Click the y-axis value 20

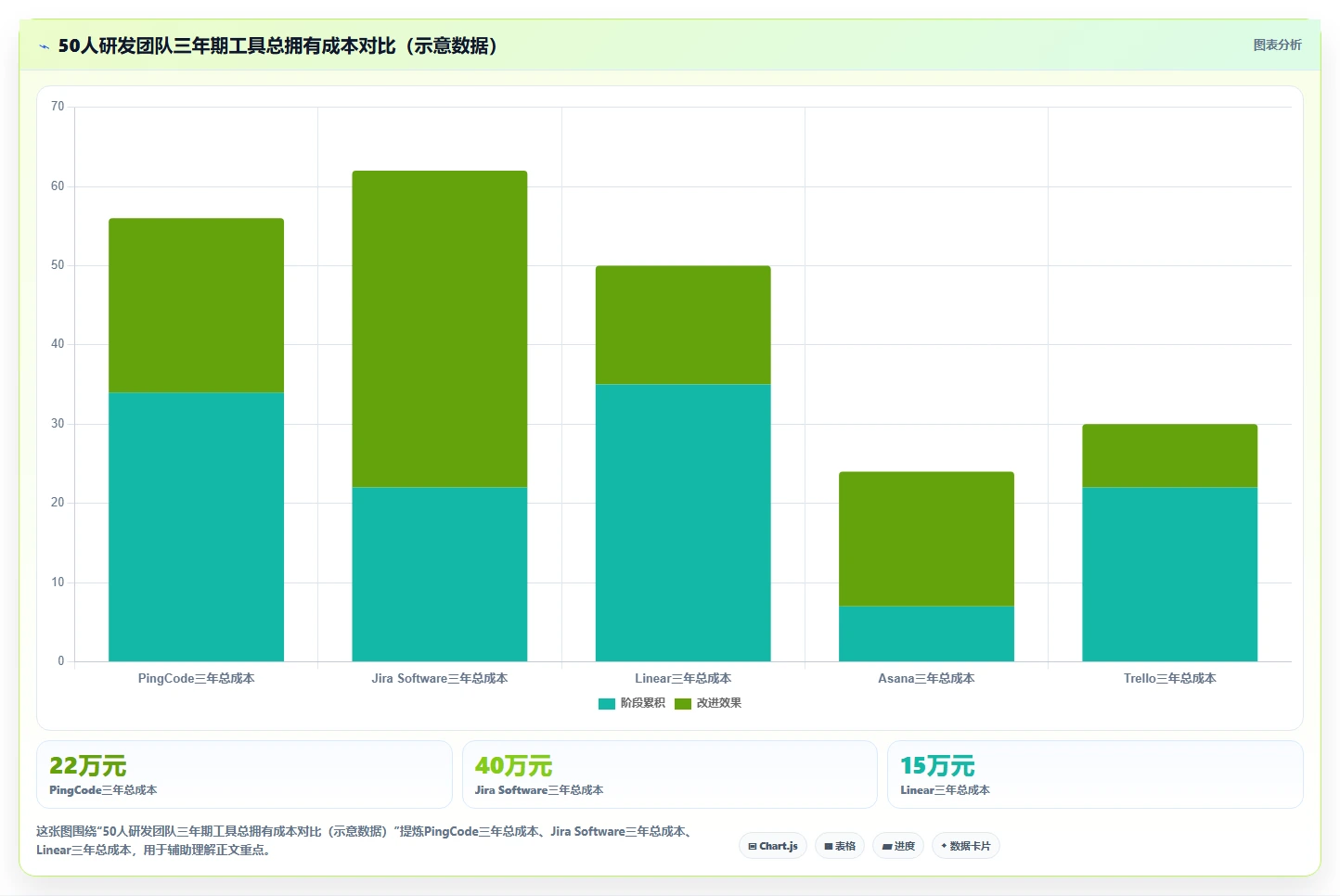[58, 503]
